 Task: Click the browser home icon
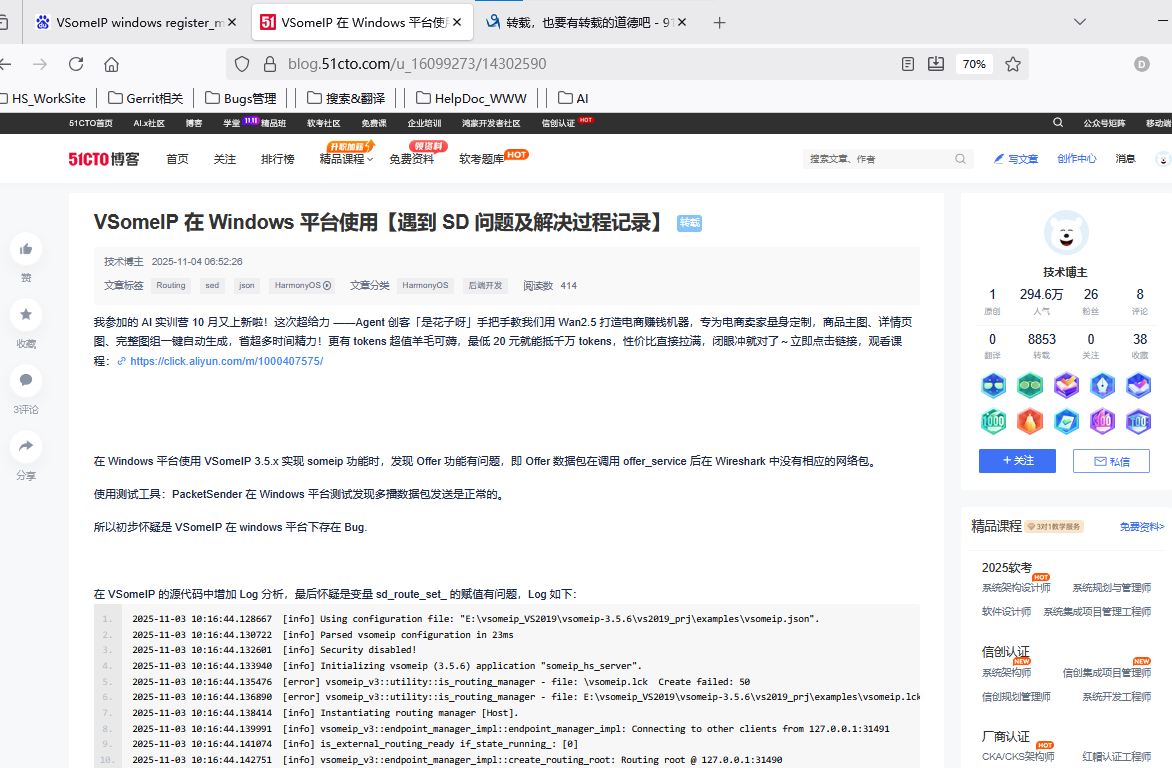(111, 63)
